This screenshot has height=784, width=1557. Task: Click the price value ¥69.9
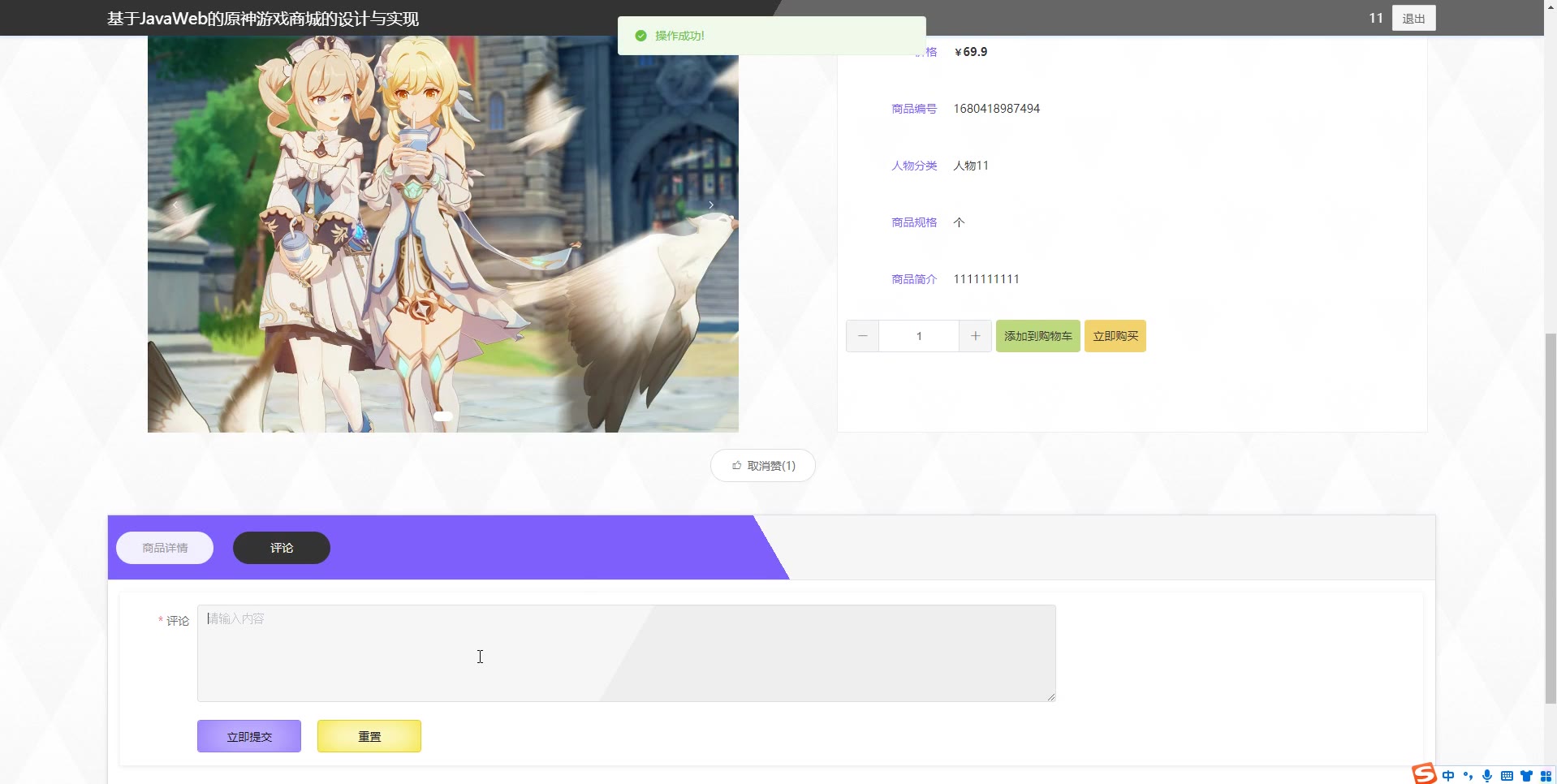(x=971, y=52)
